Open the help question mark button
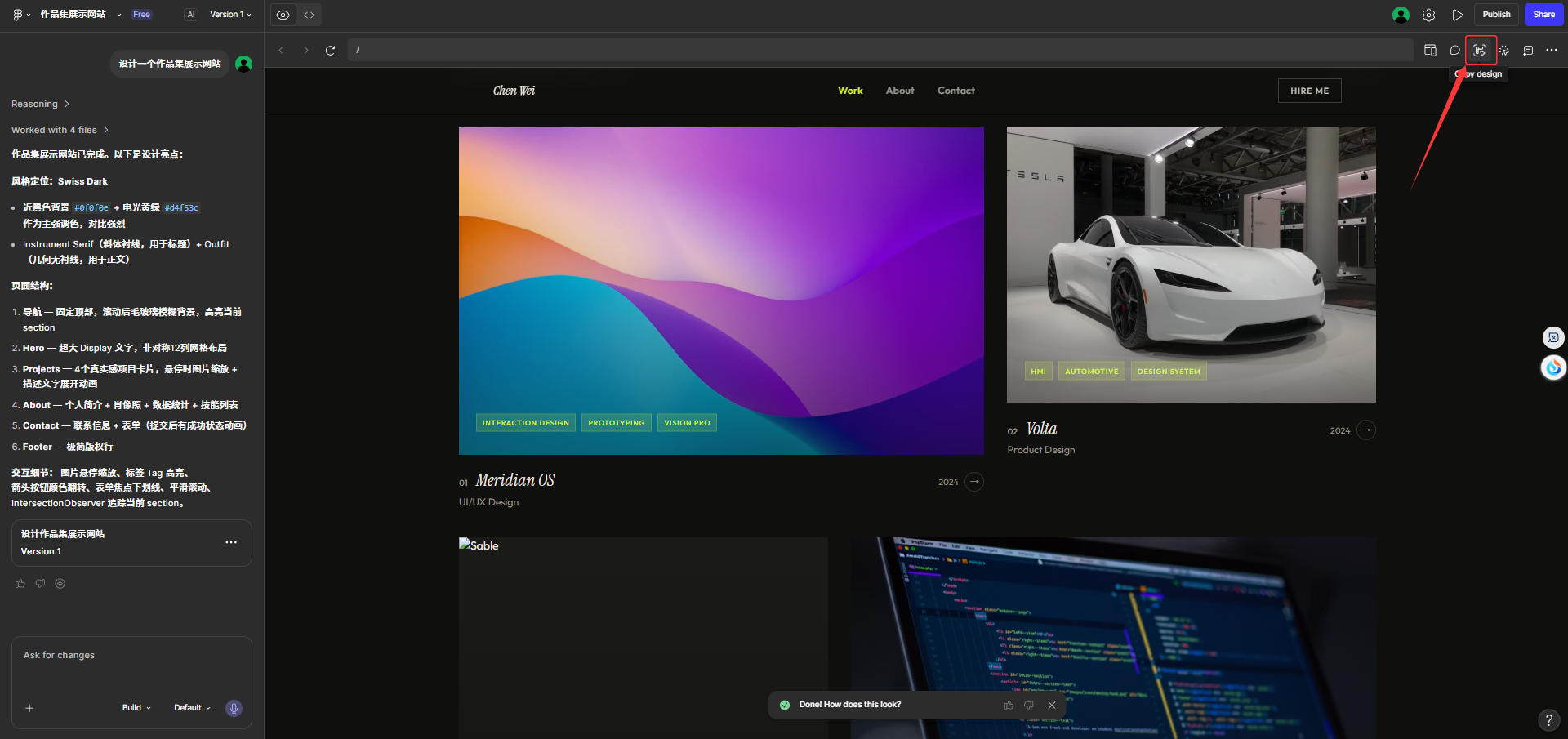Screen dimensions: 1568x739 (1548, 719)
